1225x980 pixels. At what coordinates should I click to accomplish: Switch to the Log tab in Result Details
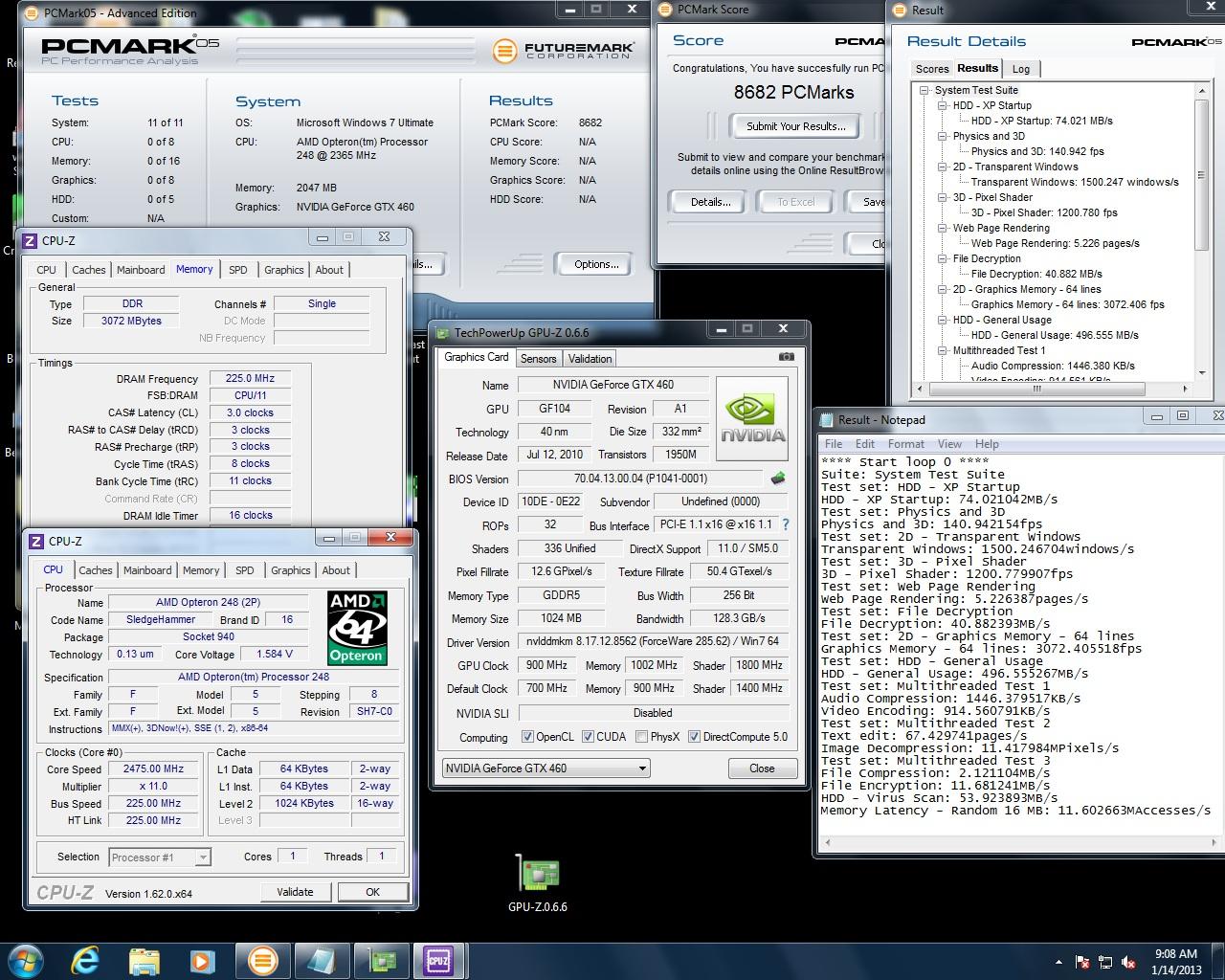tap(1021, 69)
